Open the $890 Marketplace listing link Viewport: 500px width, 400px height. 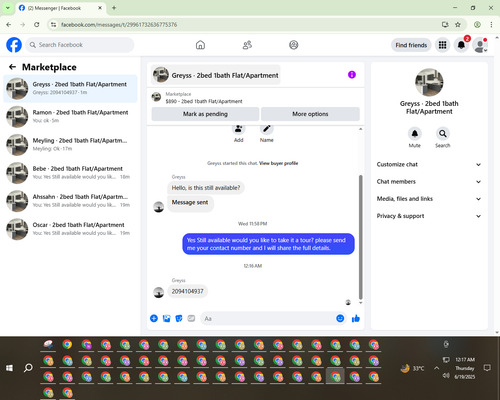click(x=204, y=101)
